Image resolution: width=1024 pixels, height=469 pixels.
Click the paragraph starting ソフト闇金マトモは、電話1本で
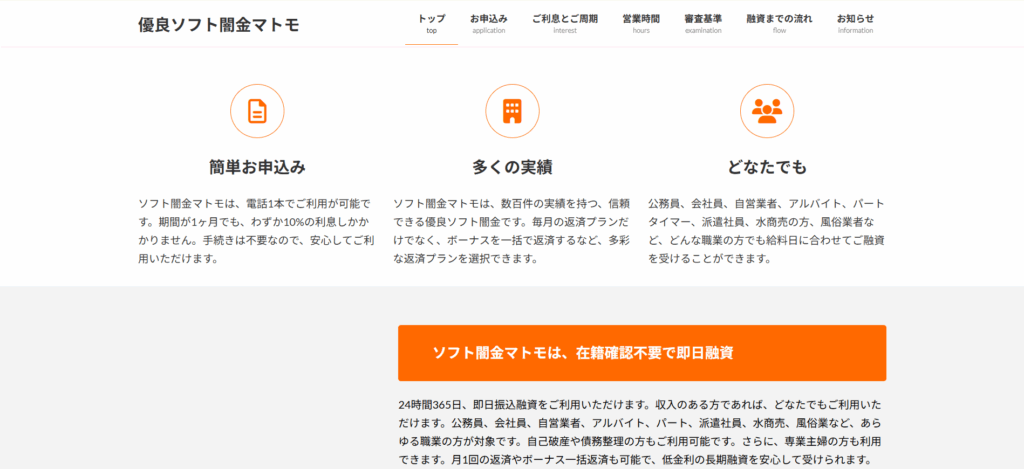(257, 231)
